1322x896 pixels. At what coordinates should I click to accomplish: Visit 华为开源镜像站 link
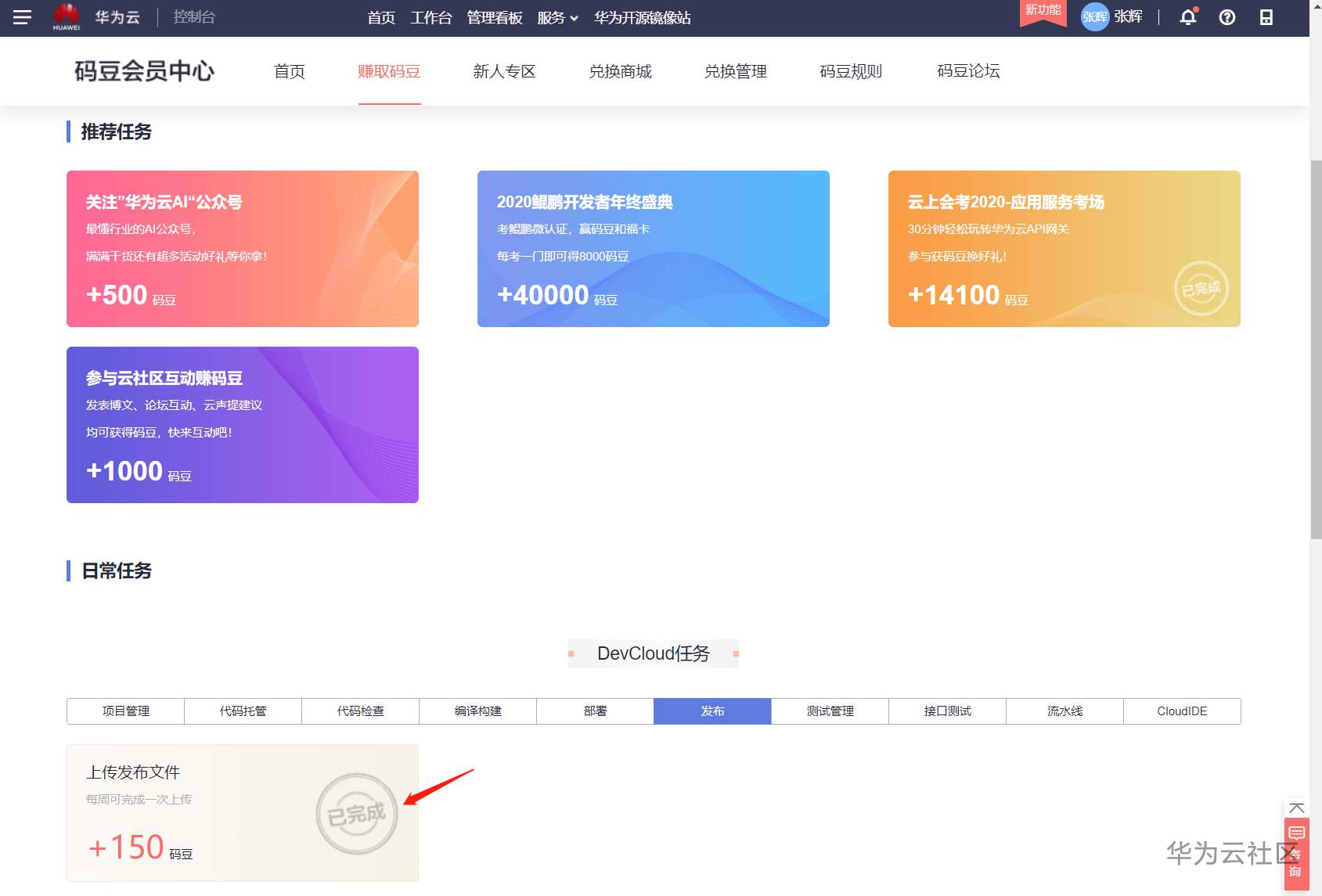click(x=643, y=17)
